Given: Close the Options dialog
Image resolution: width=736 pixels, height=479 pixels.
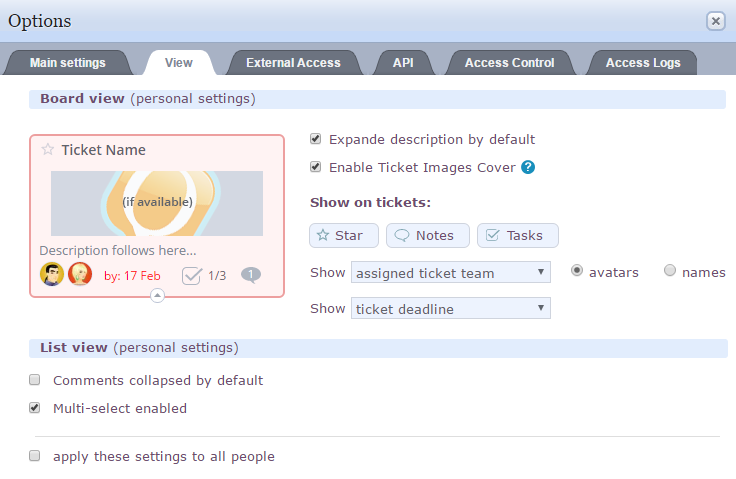Looking at the screenshot, I should click(715, 21).
